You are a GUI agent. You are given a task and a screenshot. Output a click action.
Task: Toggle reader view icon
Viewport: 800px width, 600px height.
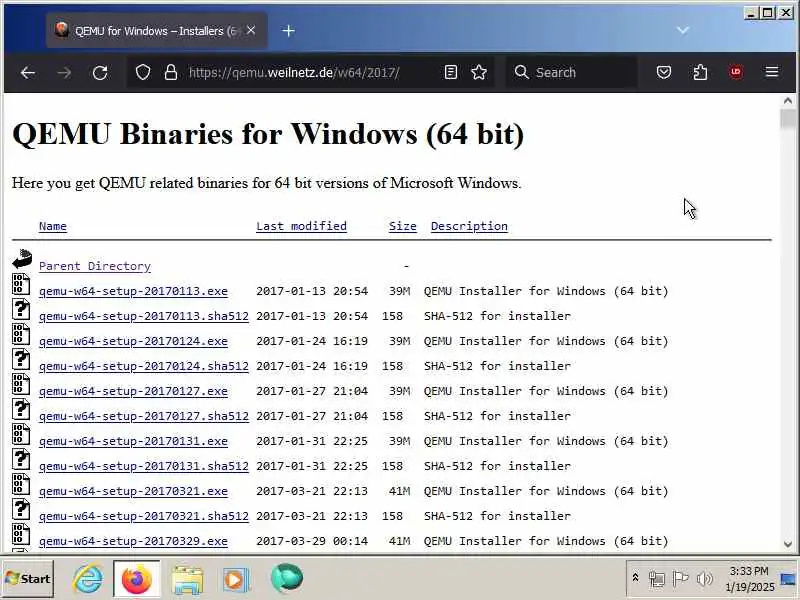pyautogui.click(x=451, y=72)
